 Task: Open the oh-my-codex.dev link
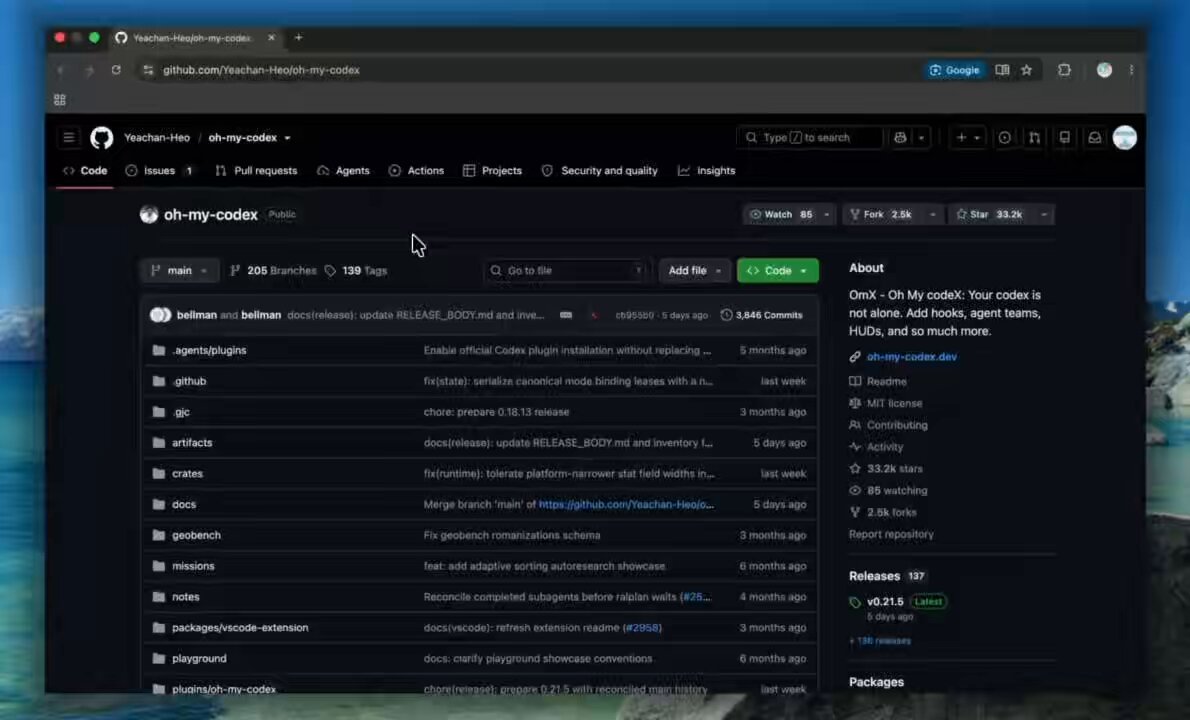point(911,357)
